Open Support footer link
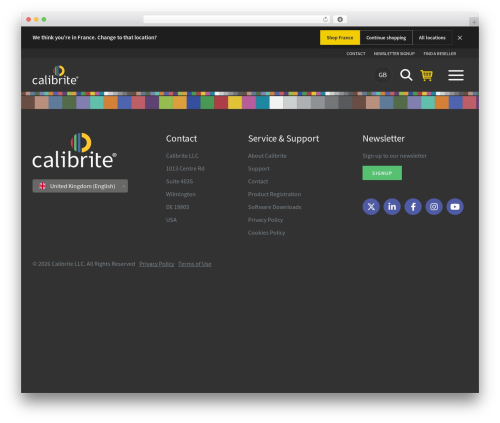The width and height of the screenshot is (500, 423). [x=259, y=169]
